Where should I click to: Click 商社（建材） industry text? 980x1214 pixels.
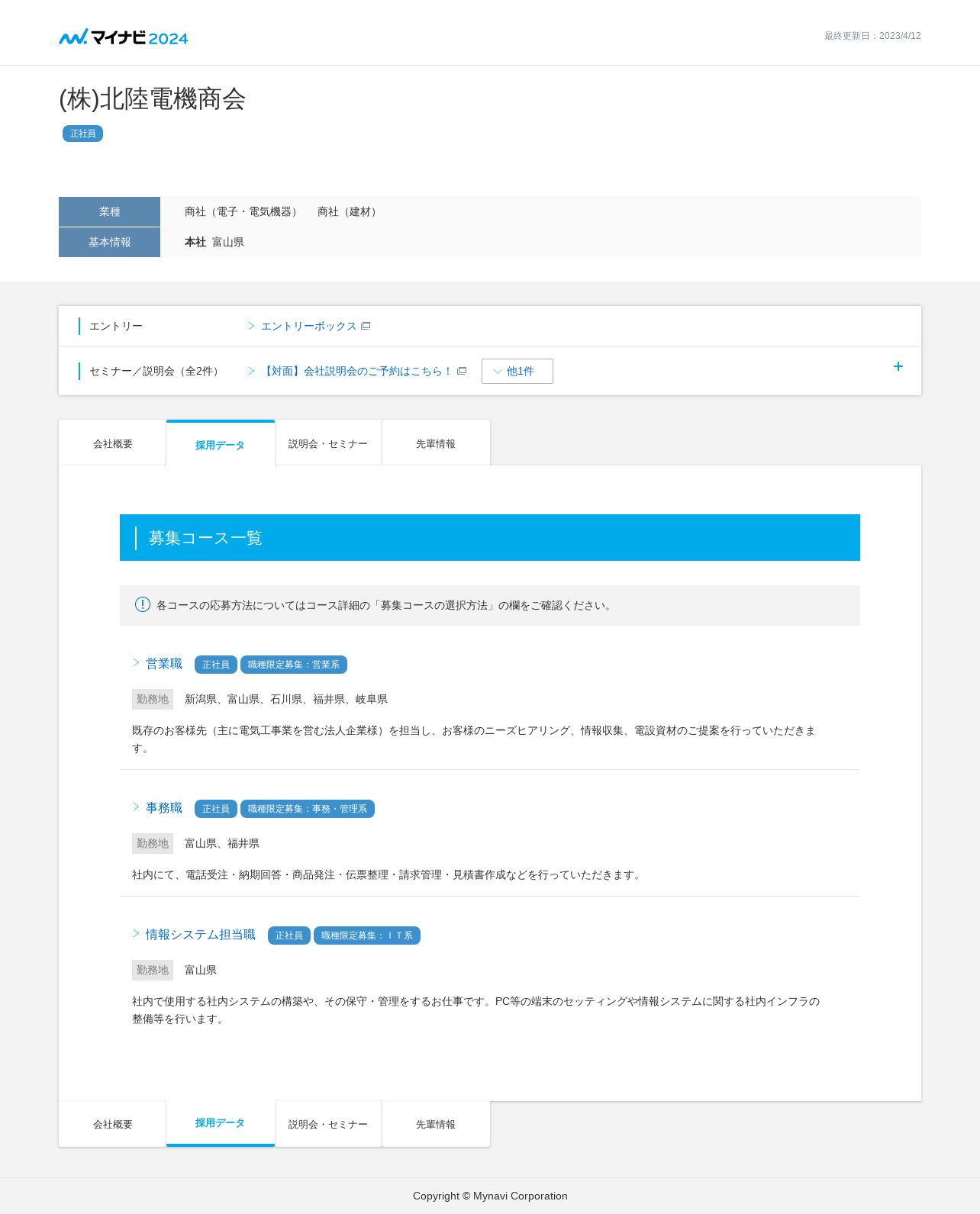pyautogui.click(x=350, y=211)
